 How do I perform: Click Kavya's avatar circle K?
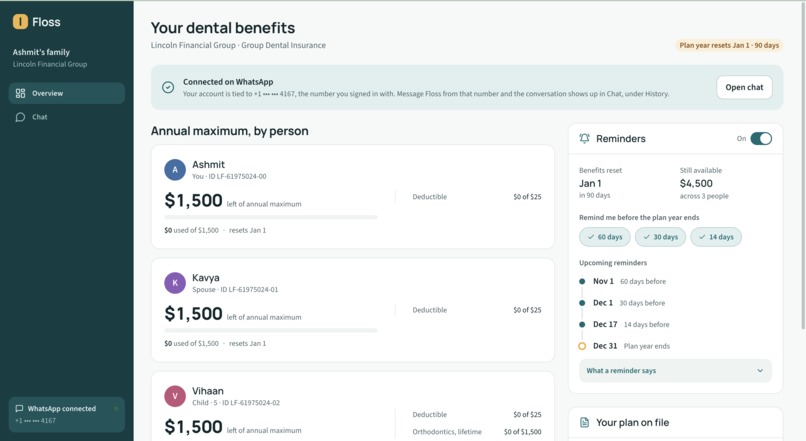click(x=175, y=283)
